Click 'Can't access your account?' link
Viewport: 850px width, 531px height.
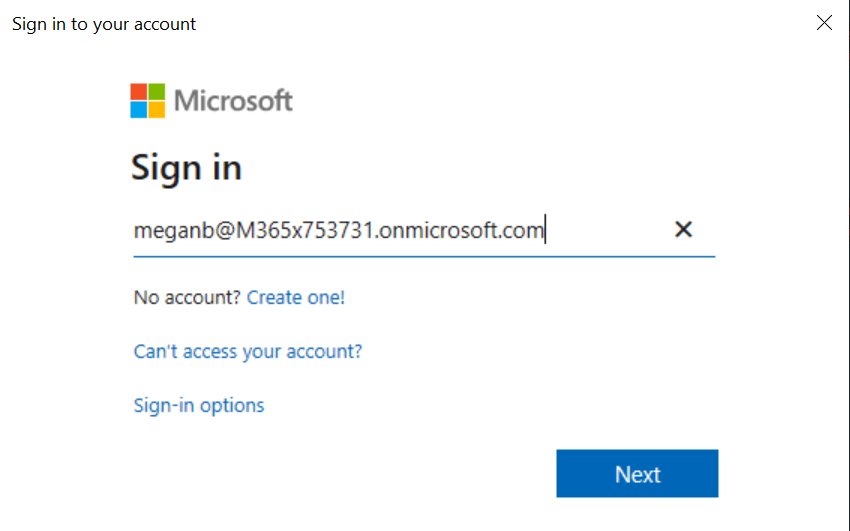click(x=248, y=351)
